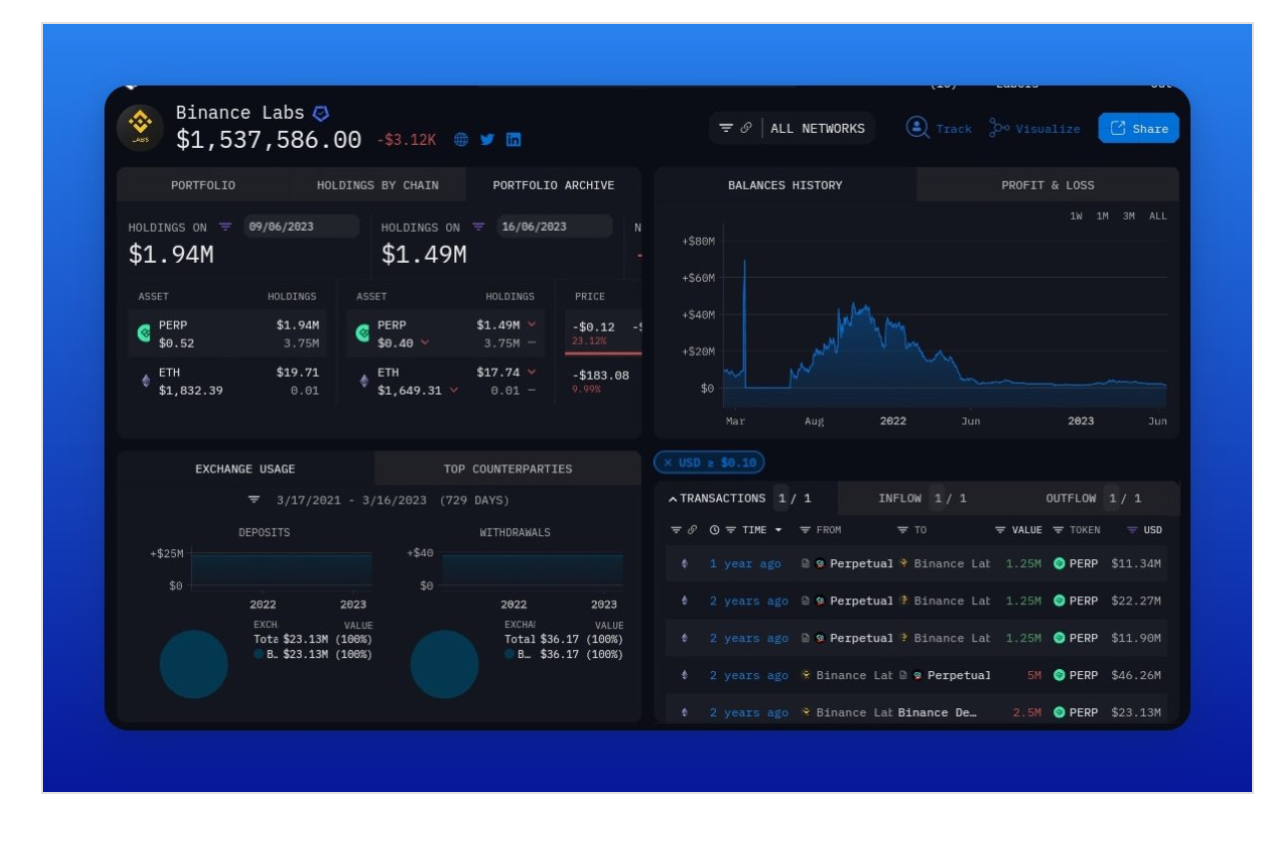Open the LinkedIn profile icon
1280x842 pixels.
(512, 141)
